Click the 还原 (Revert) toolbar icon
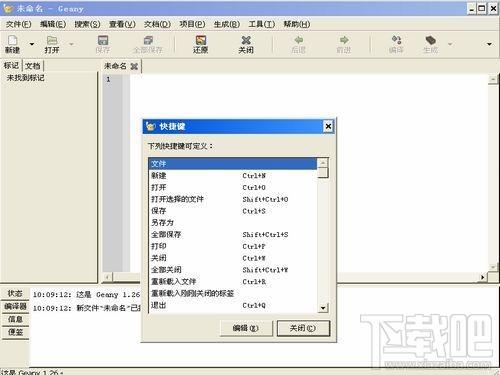The height and width of the screenshot is (375, 500). [200, 44]
